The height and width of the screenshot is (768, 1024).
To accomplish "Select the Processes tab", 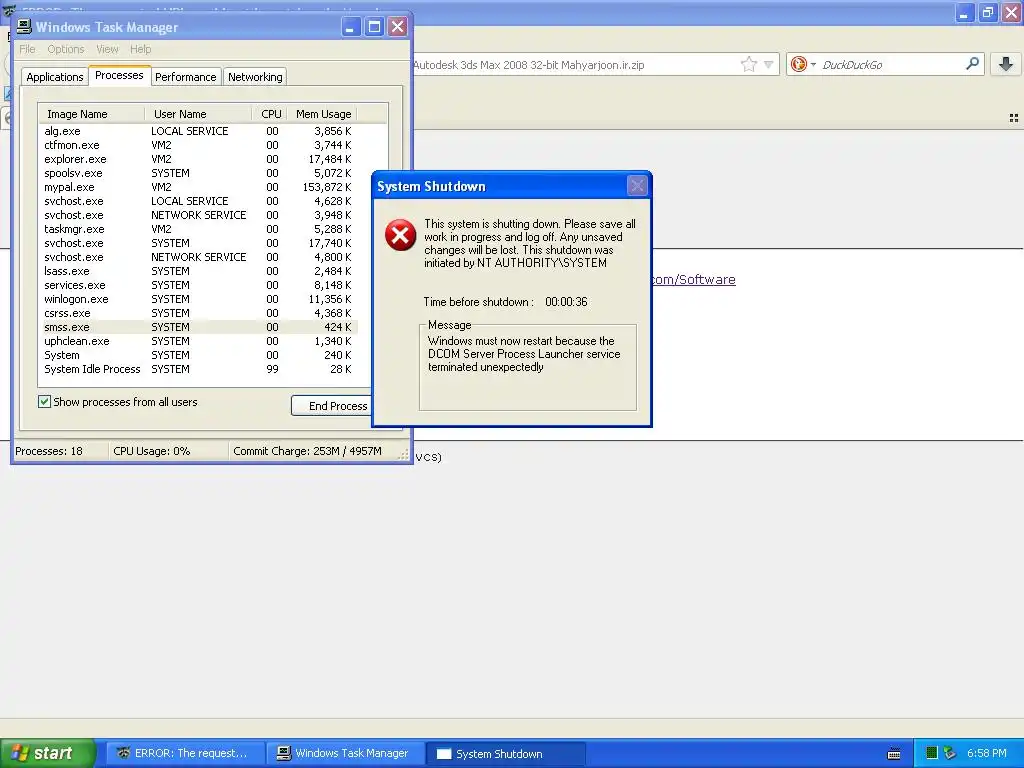I will tap(119, 75).
